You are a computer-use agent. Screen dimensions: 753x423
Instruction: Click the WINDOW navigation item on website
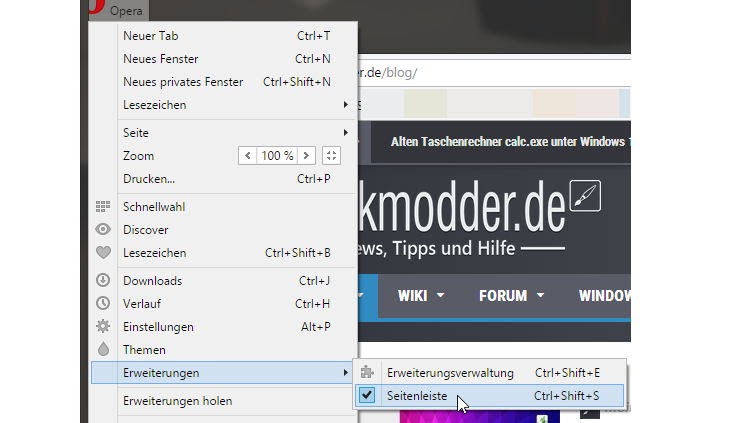[x=605, y=296]
